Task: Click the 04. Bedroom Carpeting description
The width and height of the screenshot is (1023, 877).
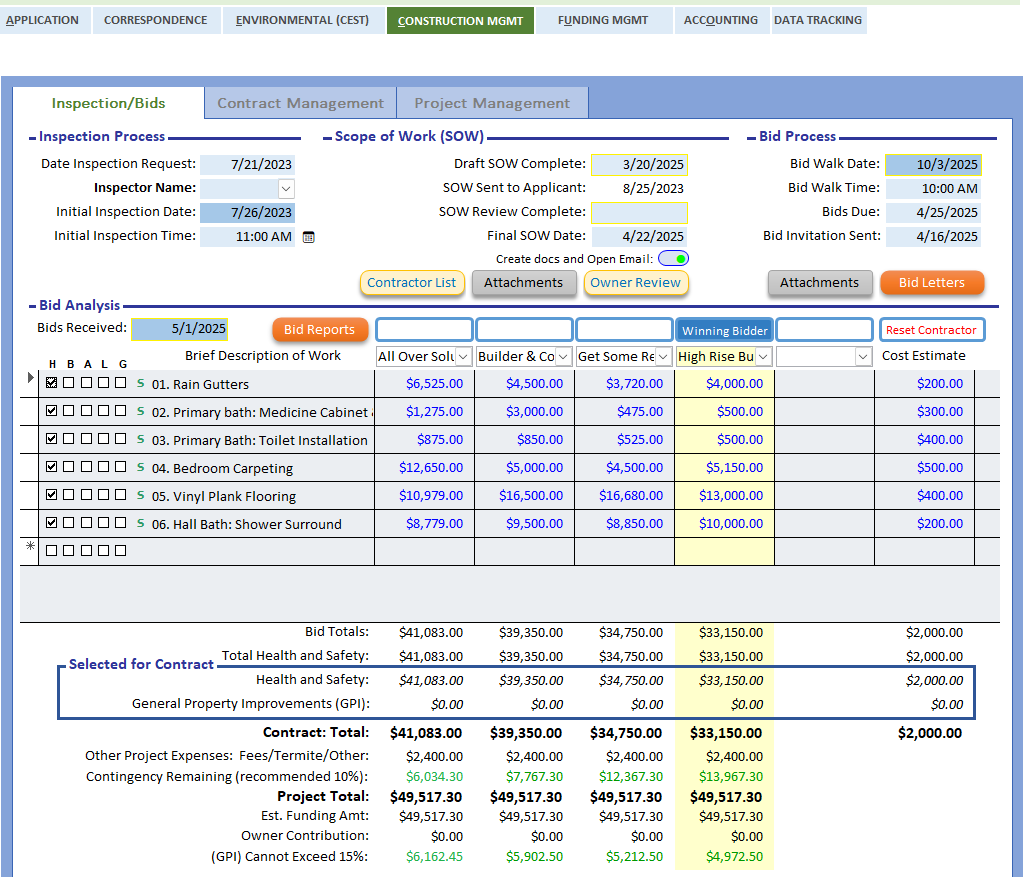Action: click(x=222, y=469)
